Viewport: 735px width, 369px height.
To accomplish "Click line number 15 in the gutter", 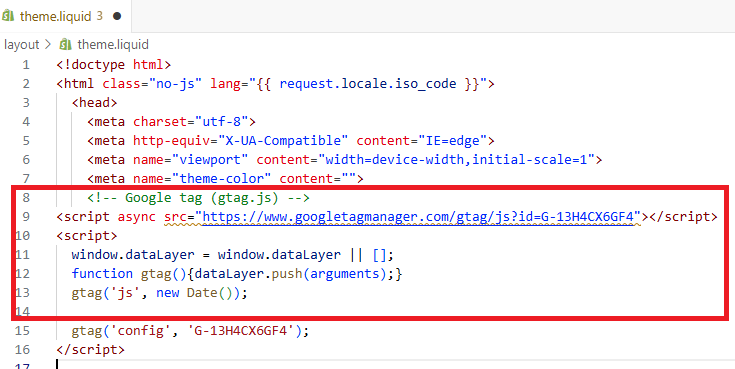I will pos(22,331).
